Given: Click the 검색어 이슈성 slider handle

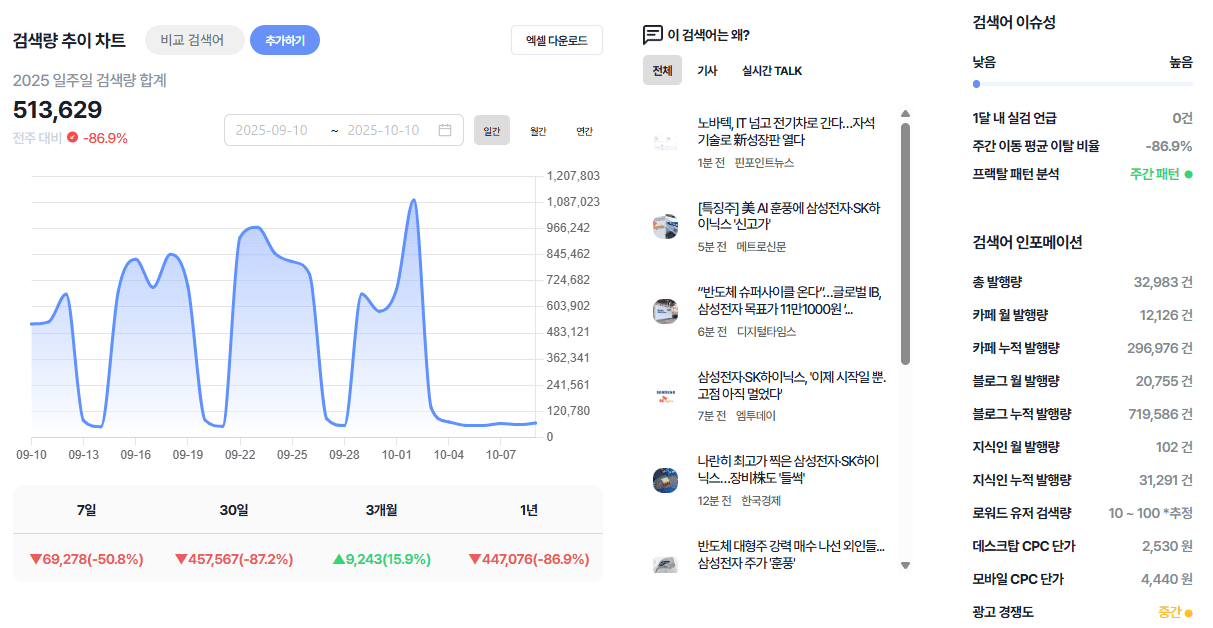Looking at the screenshot, I should tap(977, 84).
